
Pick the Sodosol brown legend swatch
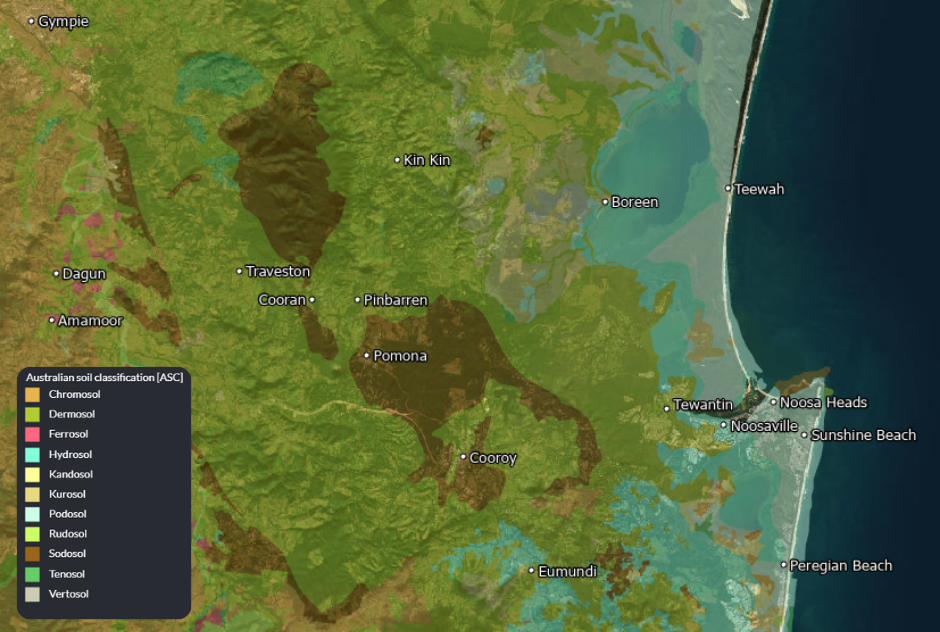click(x=32, y=554)
